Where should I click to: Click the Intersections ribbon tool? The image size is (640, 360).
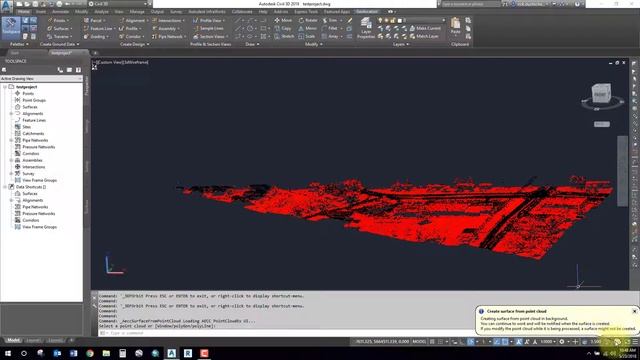click(x=168, y=20)
